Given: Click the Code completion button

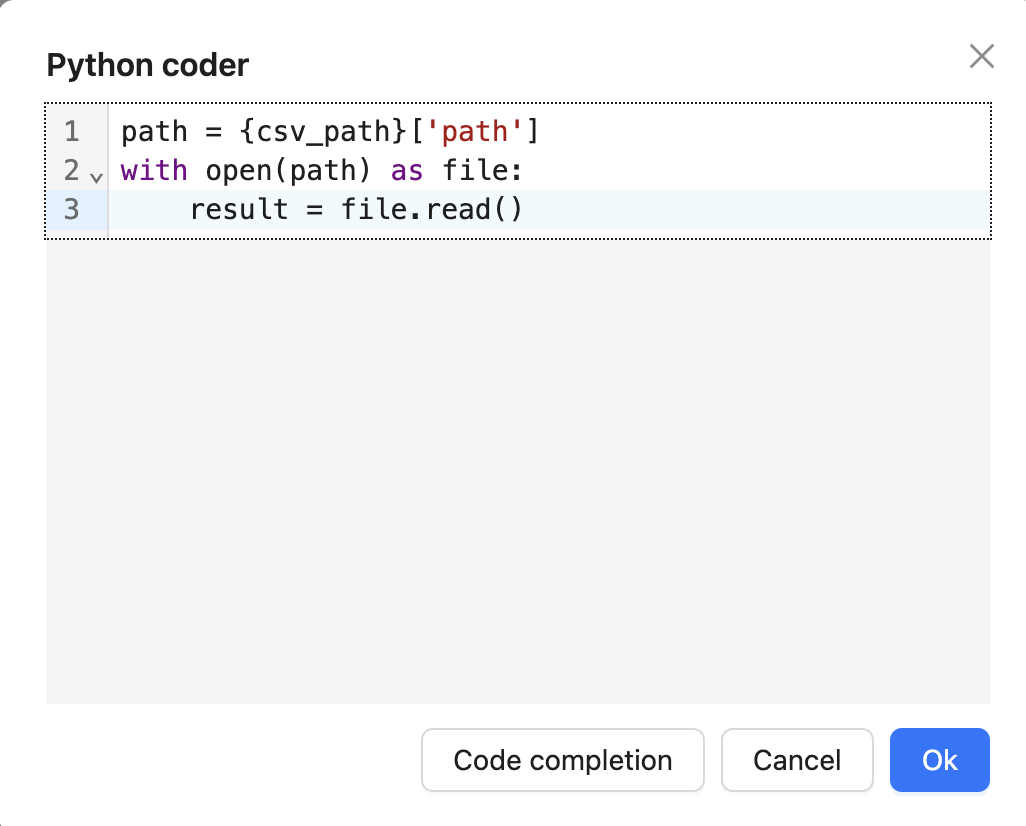Looking at the screenshot, I should pos(563,760).
